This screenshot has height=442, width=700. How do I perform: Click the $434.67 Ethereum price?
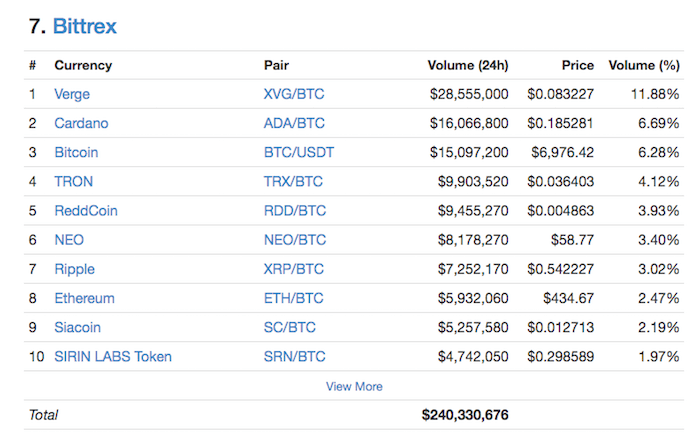click(568, 298)
